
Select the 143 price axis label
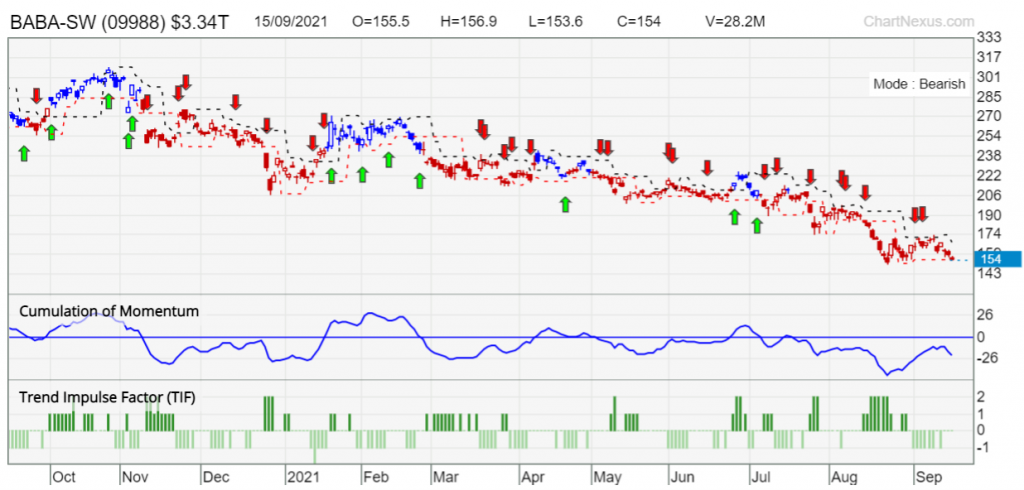point(988,273)
